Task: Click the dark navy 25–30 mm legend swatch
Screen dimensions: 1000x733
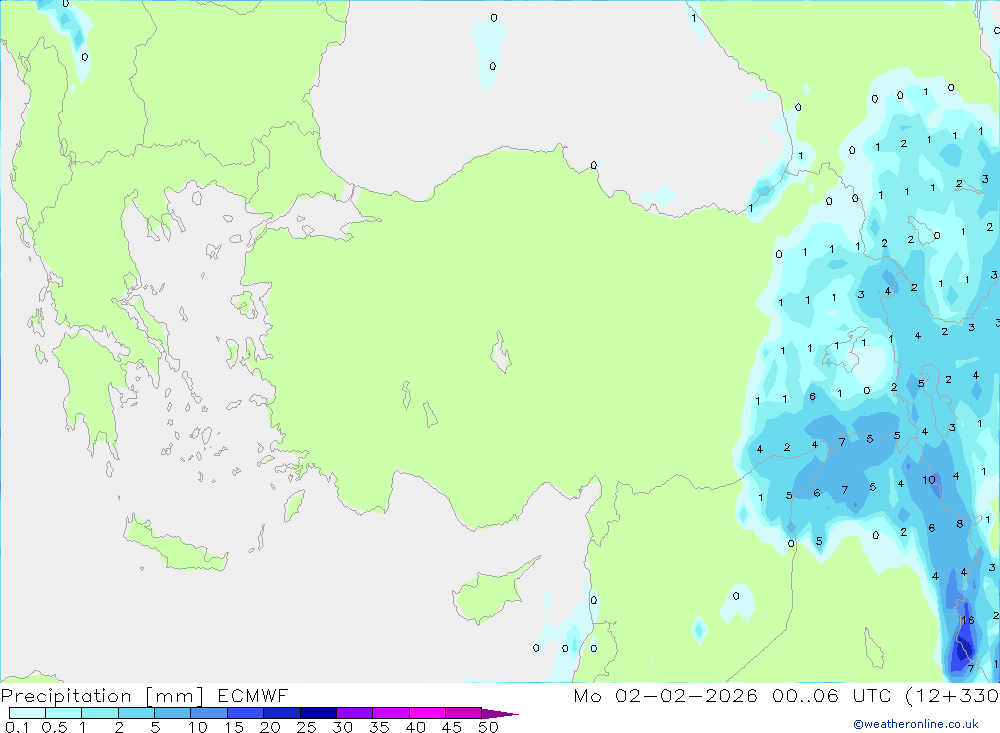Action: pyautogui.click(x=317, y=713)
